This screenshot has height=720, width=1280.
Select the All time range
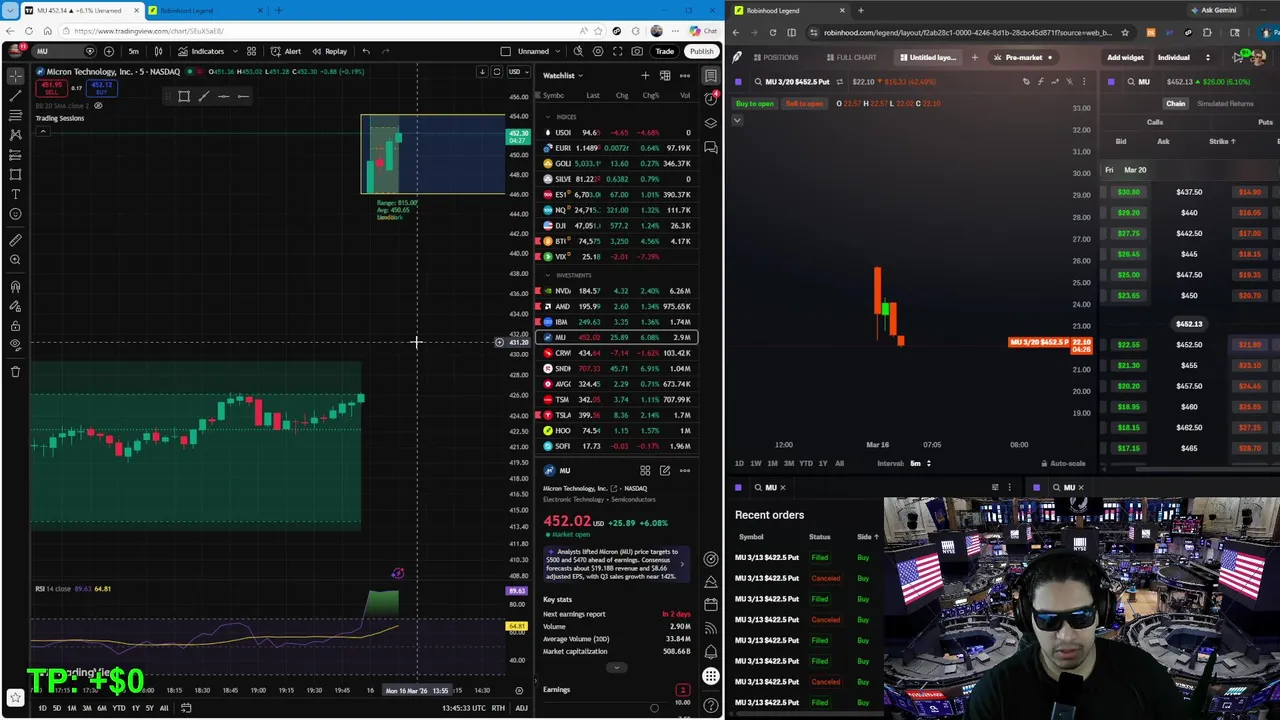tap(164, 708)
